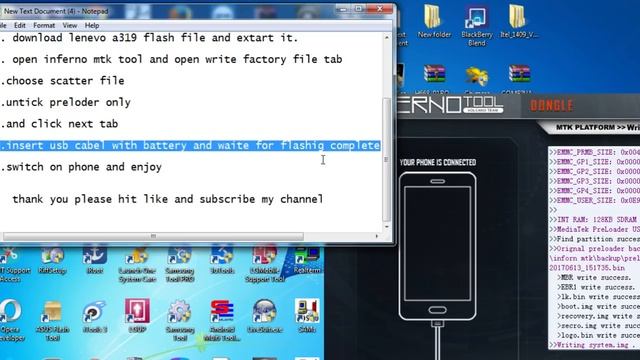Open the 3uTools blue desktop shortcut
The width and height of the screenshot is (640, 360).
click(222, 260)
